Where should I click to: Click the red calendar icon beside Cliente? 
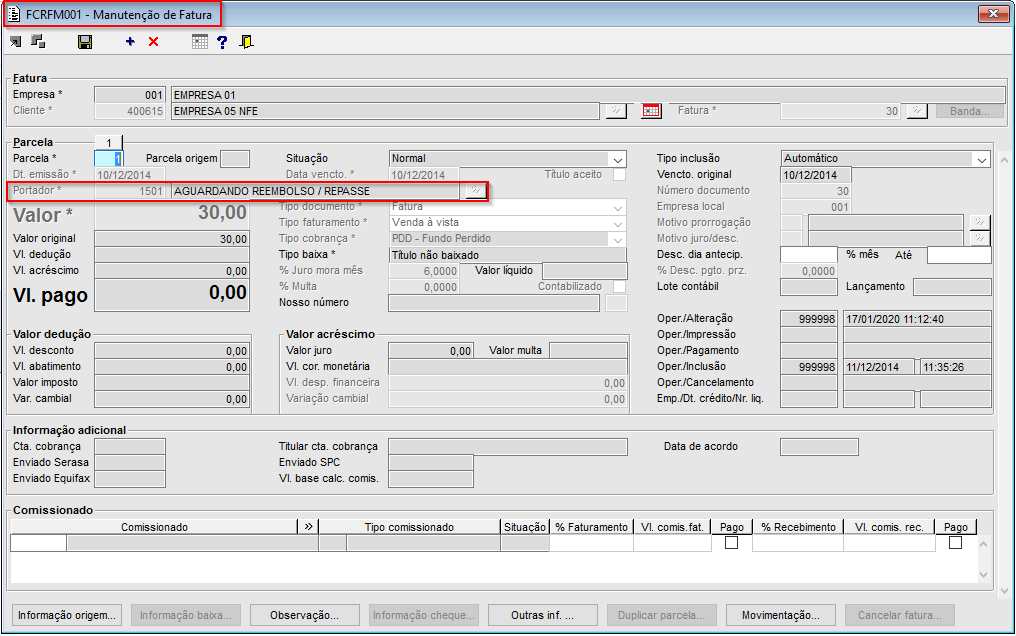[651, 111]
